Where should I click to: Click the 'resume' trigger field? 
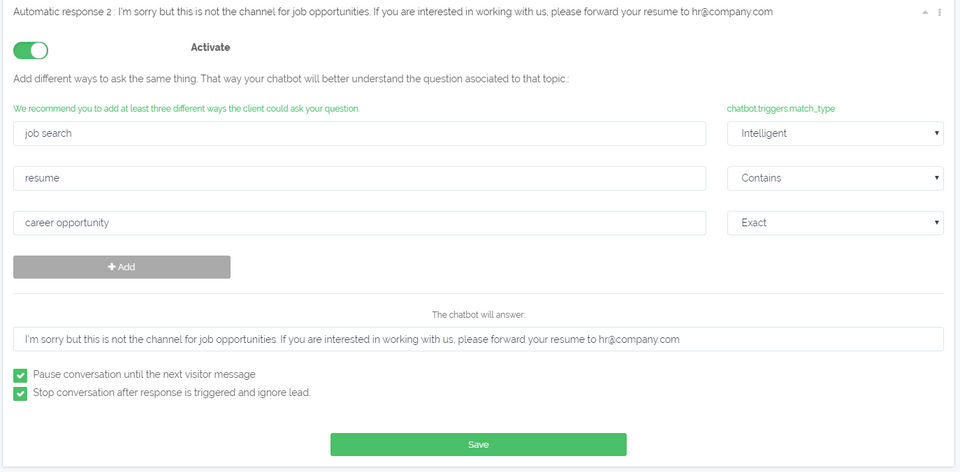[360, 178]
